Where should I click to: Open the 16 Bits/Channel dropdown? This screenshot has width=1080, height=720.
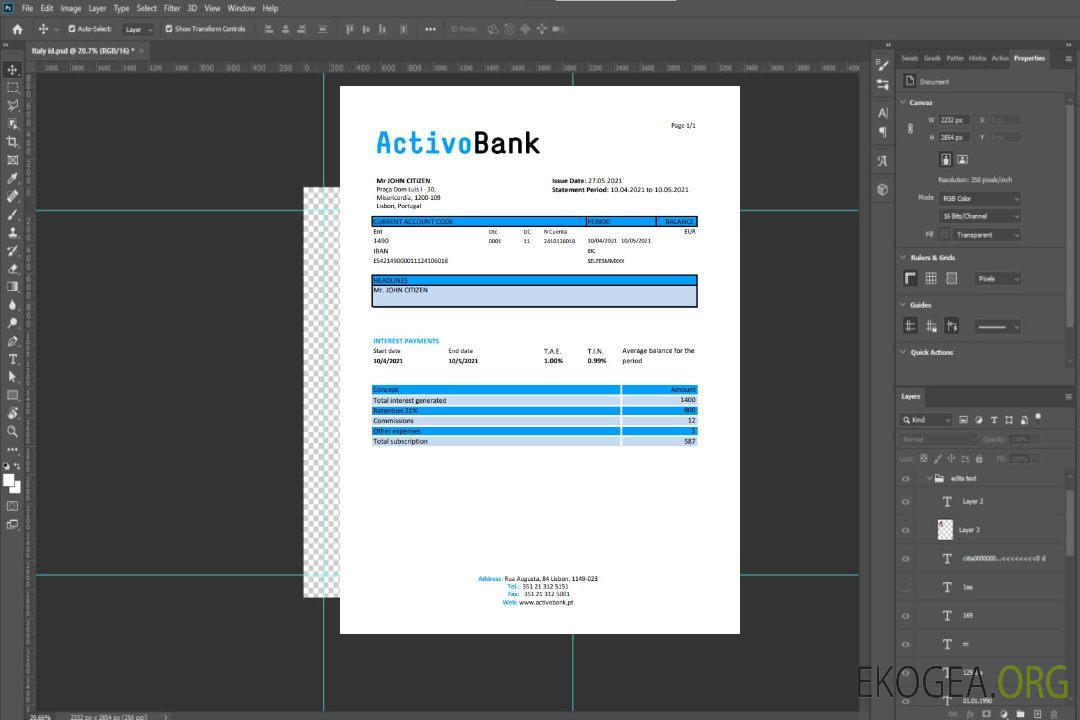click(x=979, y=216)
